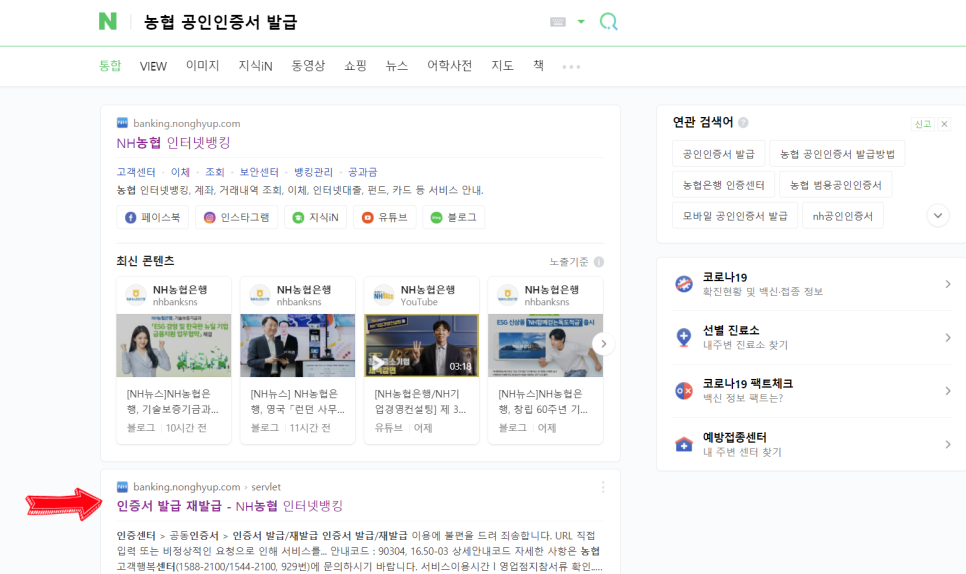Click the 페이스북 button
The height and width of the screenshot is (574, 966).
pos(153,217)
